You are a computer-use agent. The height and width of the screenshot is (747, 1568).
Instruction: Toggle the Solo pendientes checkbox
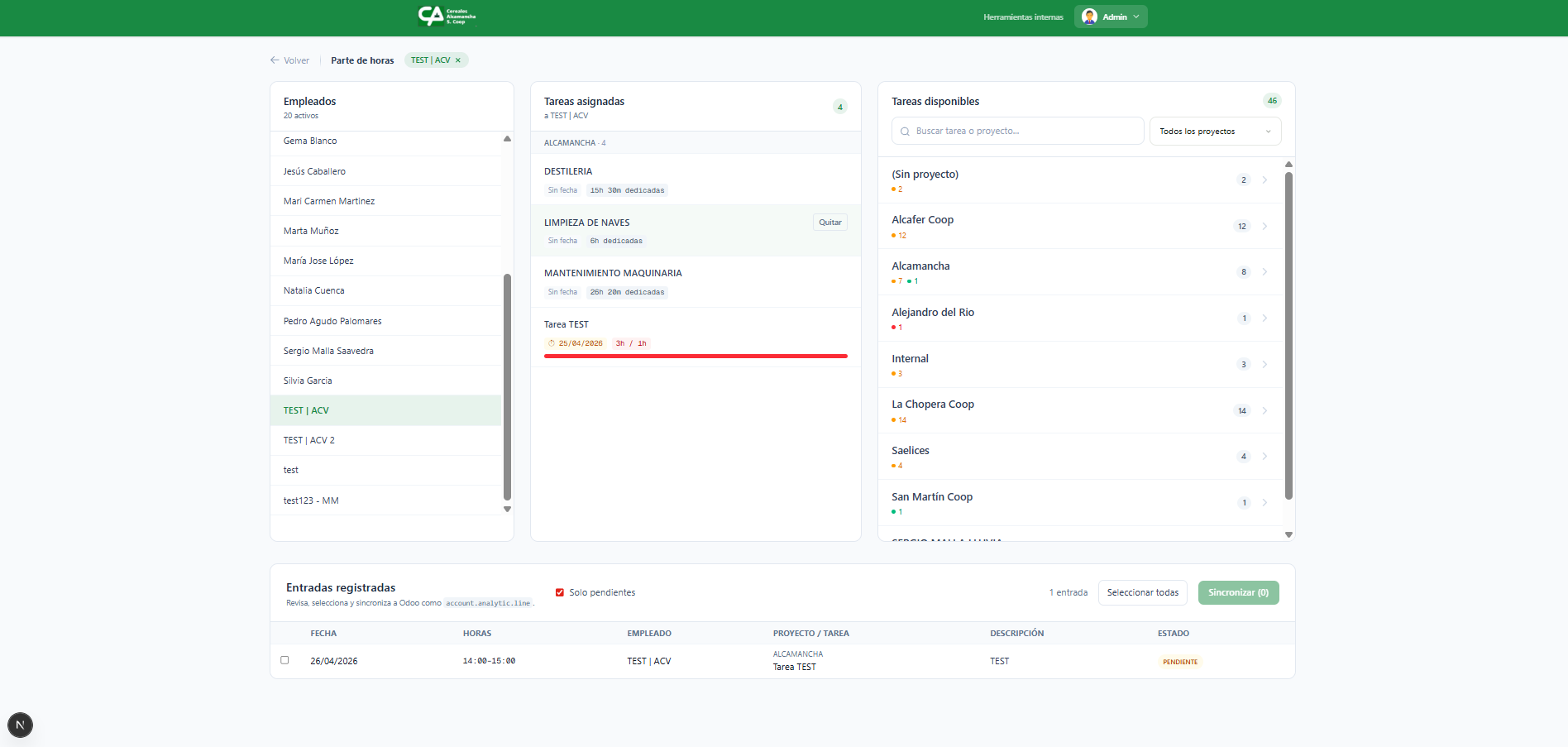[560, 592]
